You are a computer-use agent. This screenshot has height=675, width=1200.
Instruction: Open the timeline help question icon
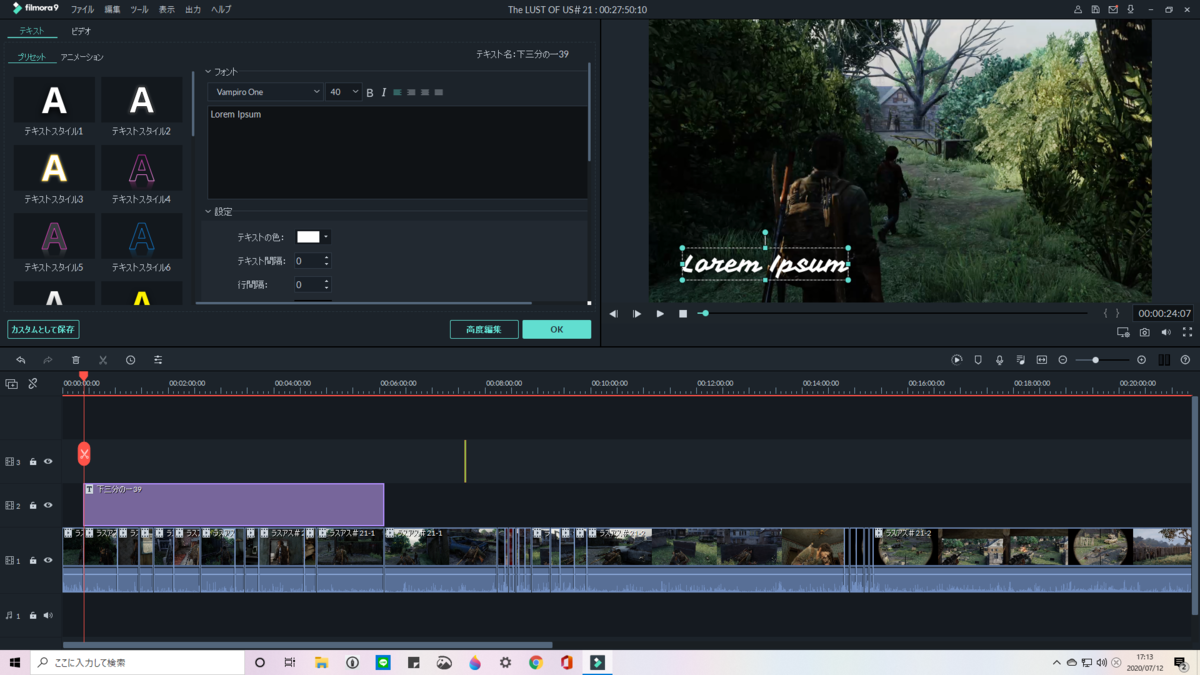coord(1185,360)
